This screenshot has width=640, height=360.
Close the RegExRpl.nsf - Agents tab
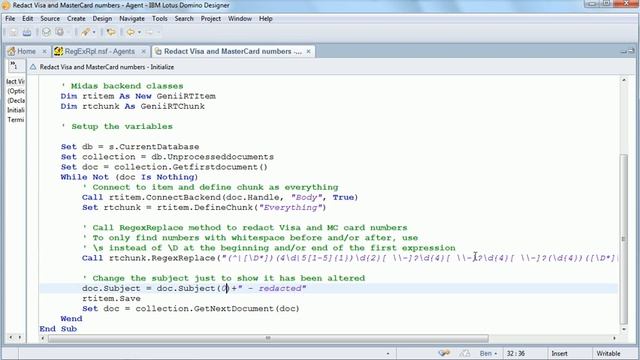pyautogui.click(x=143, y=51)
